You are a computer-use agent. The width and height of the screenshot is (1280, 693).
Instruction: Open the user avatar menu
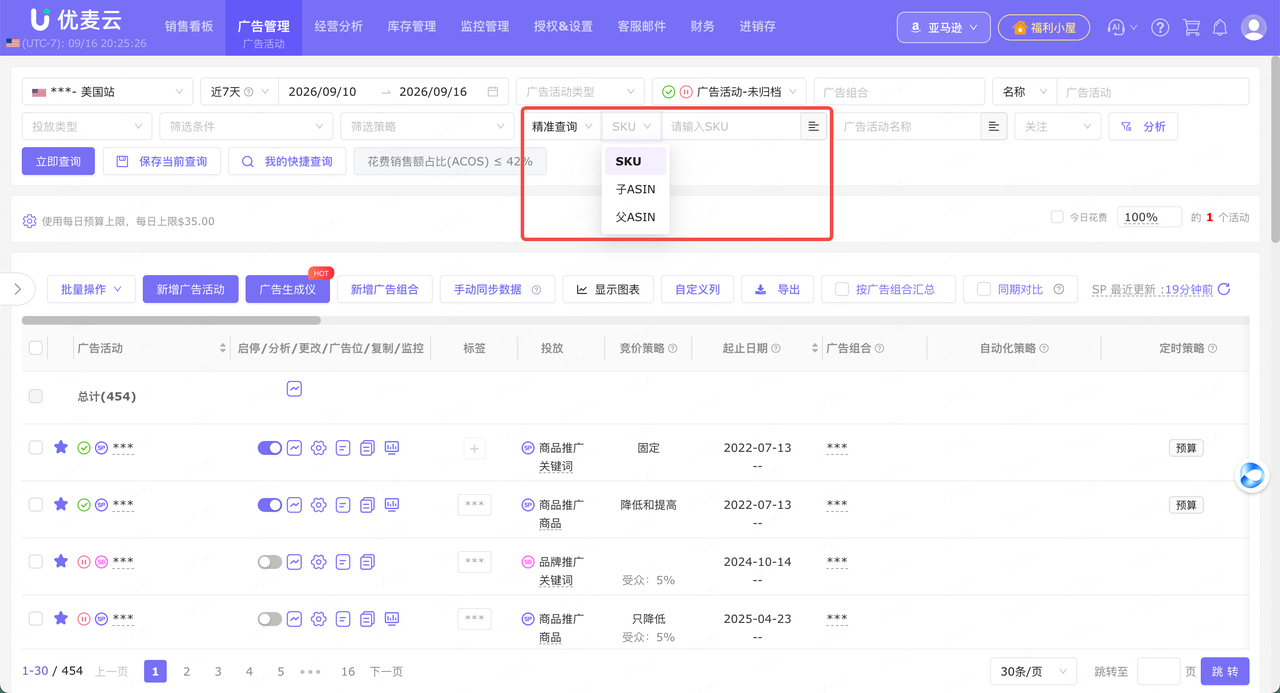tap(1253, 28)
